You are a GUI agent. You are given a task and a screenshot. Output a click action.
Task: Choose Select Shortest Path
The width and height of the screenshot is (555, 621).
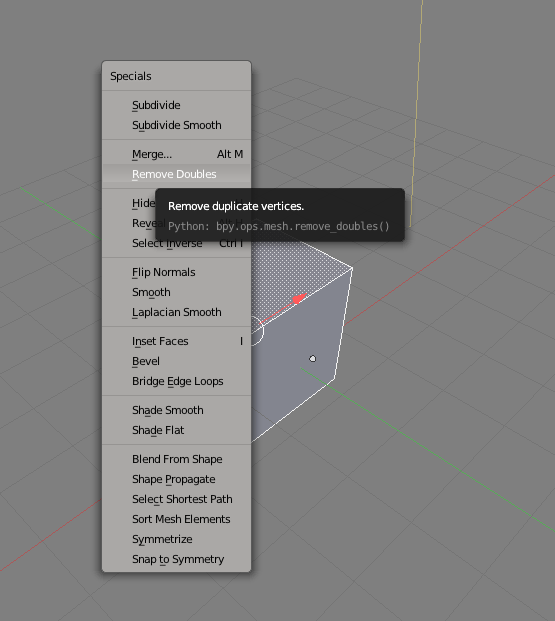[176, 499]
